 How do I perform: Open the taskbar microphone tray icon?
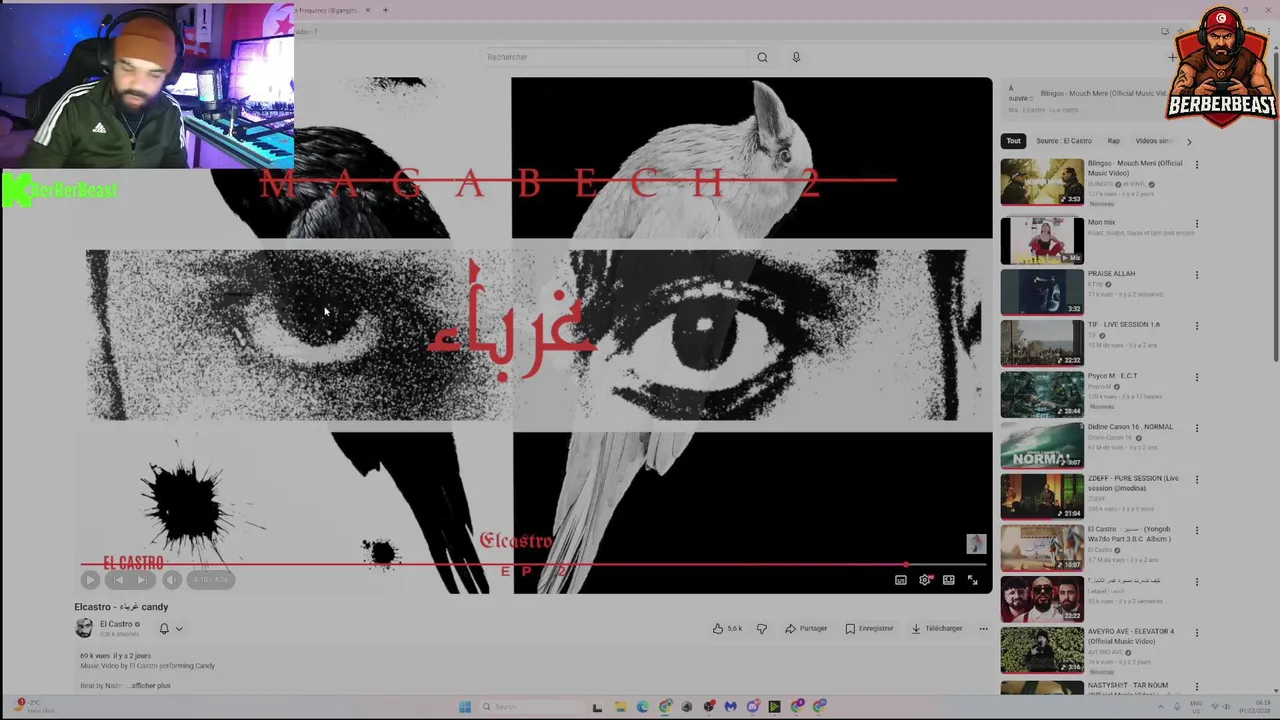tap(1177, 707)
